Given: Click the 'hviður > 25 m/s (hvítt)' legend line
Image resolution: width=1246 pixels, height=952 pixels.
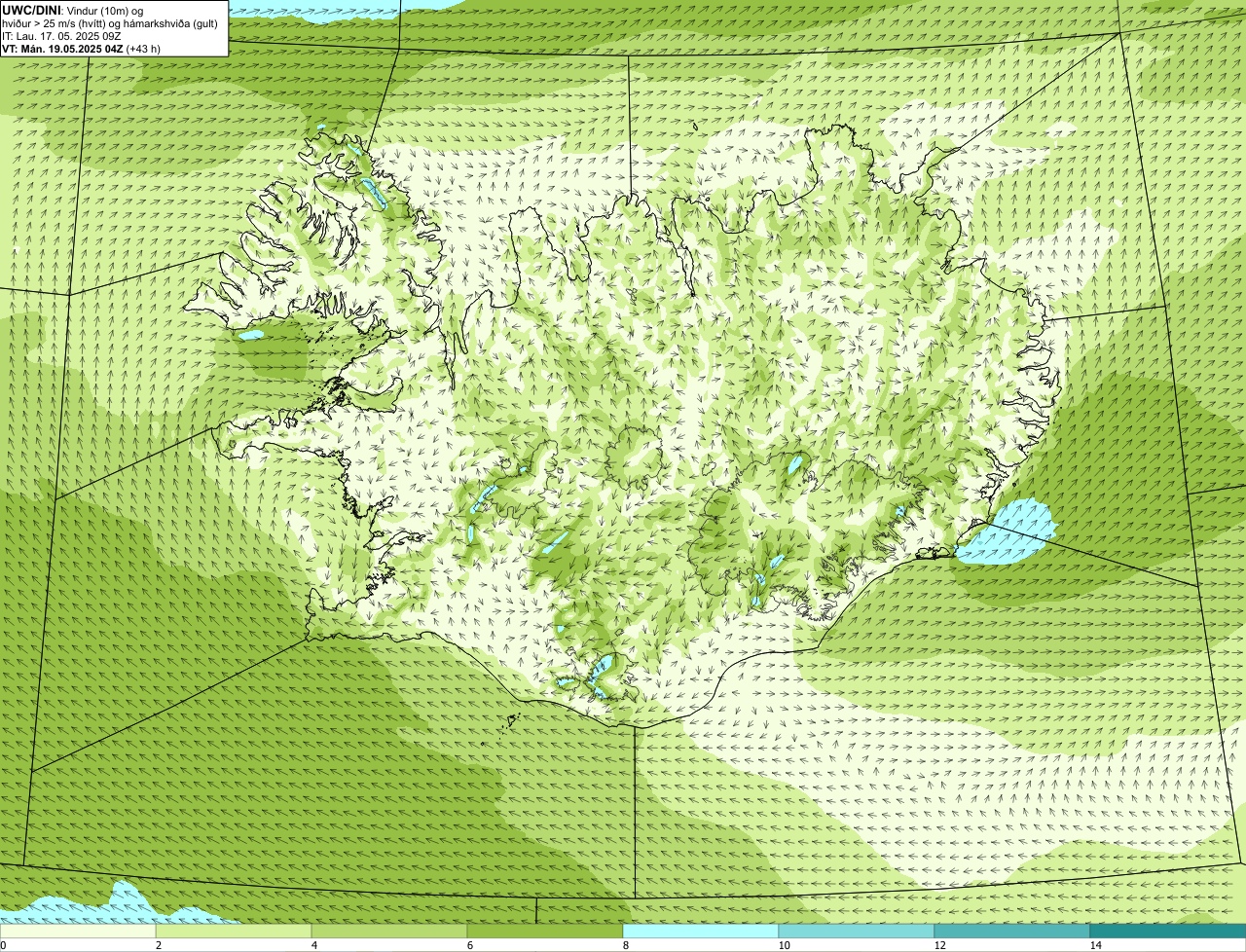Looking at the screenshot, I should (x=109, y=23).
